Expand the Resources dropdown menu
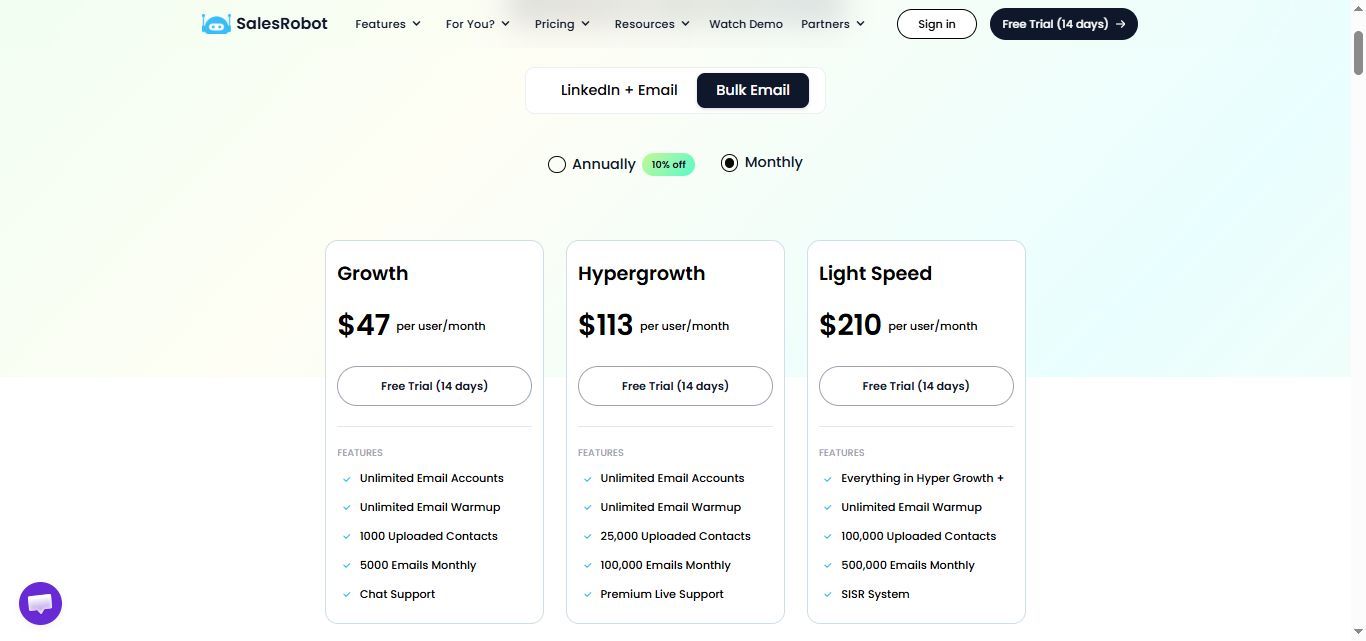The image size is (1366, 641). [652, 24]
